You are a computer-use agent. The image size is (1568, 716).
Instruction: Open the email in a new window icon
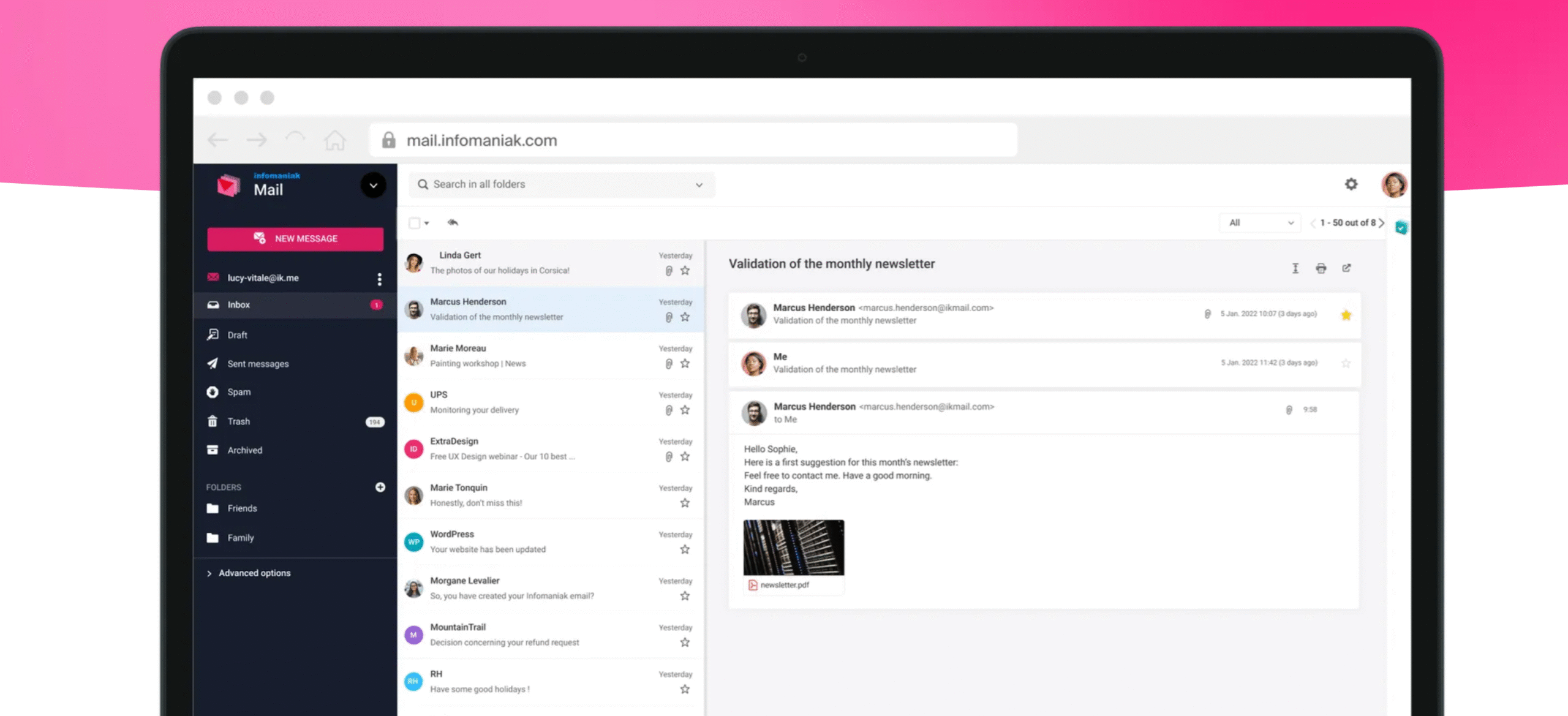[1346, 268]
